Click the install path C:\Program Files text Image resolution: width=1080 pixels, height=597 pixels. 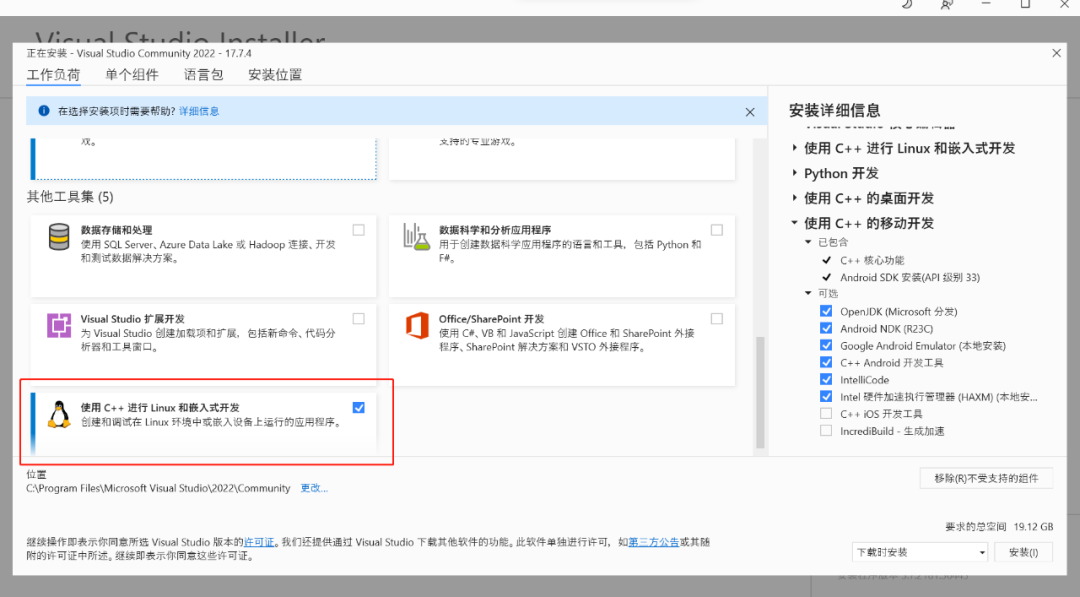click(158, 488)
